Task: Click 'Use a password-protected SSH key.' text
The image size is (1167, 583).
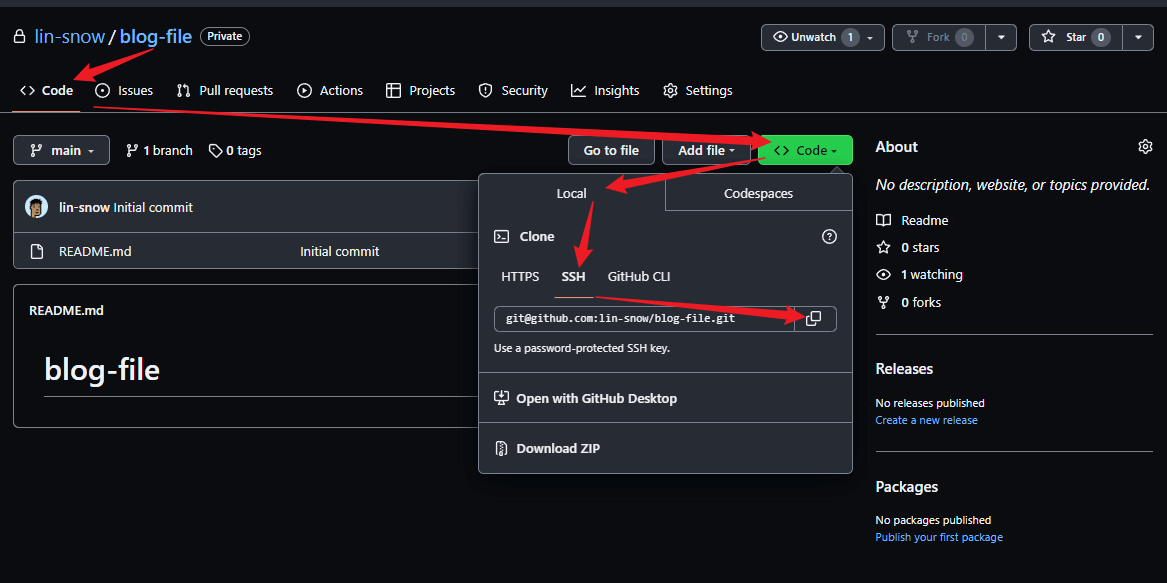Action: click(582, 348)
